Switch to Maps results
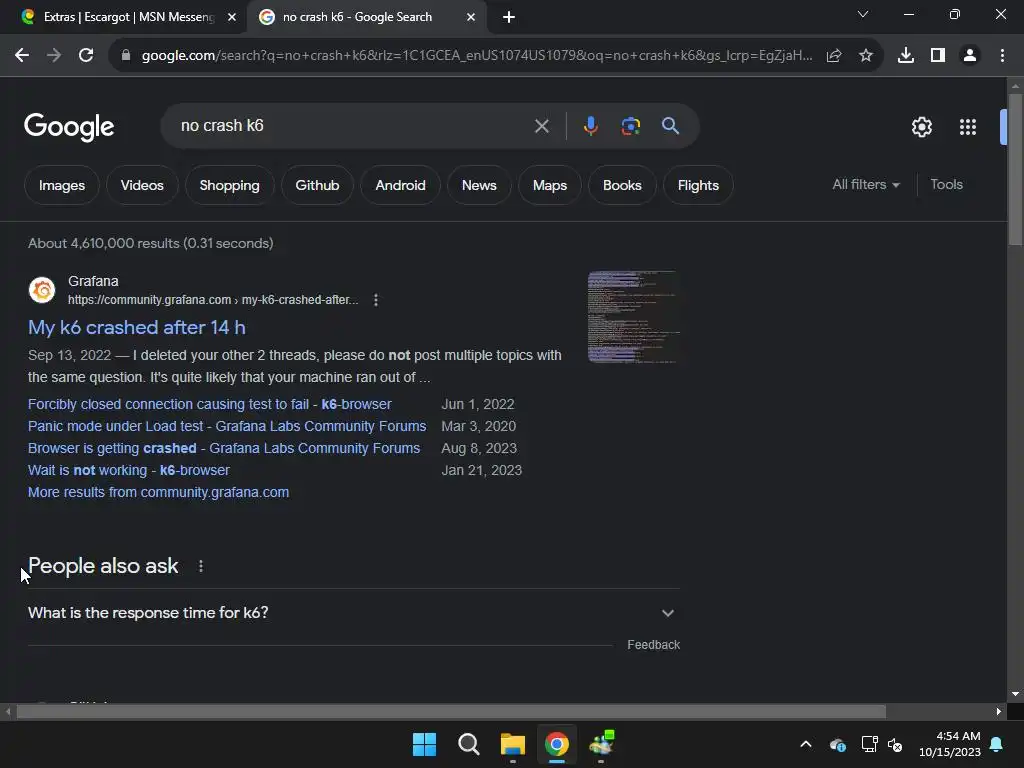 point(550,185)
